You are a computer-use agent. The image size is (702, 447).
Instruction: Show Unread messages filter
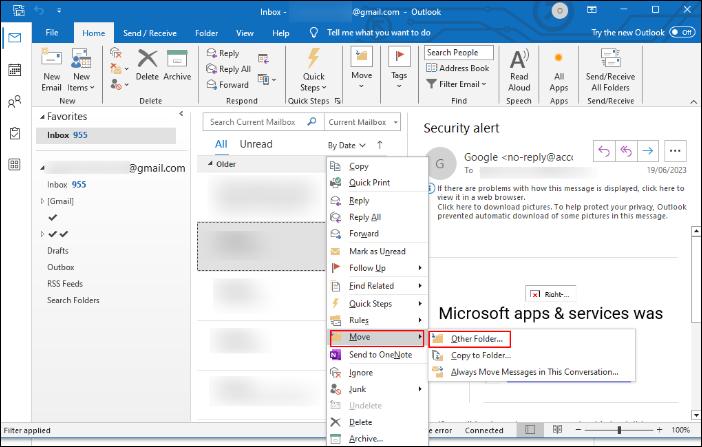point(256,144)
